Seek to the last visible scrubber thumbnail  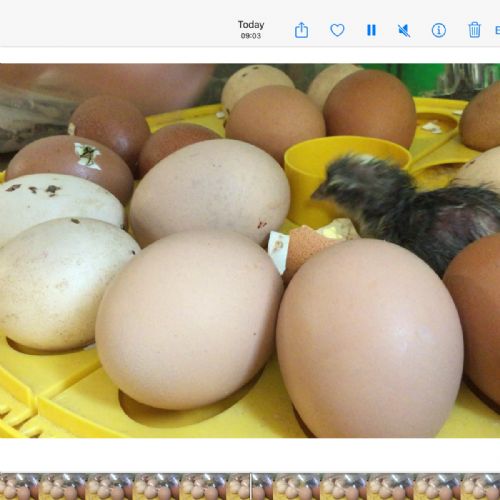[x=480, y=487]
